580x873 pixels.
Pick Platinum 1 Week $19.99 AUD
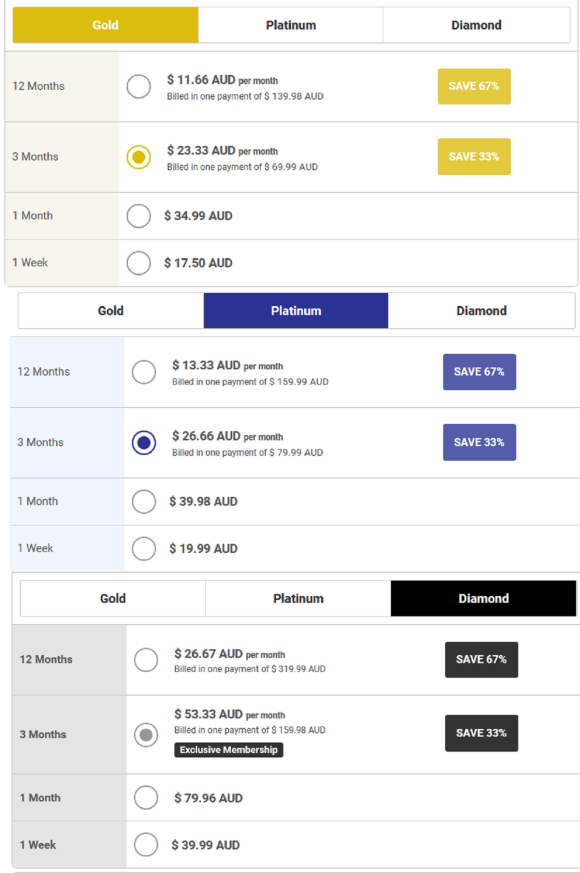144,548
